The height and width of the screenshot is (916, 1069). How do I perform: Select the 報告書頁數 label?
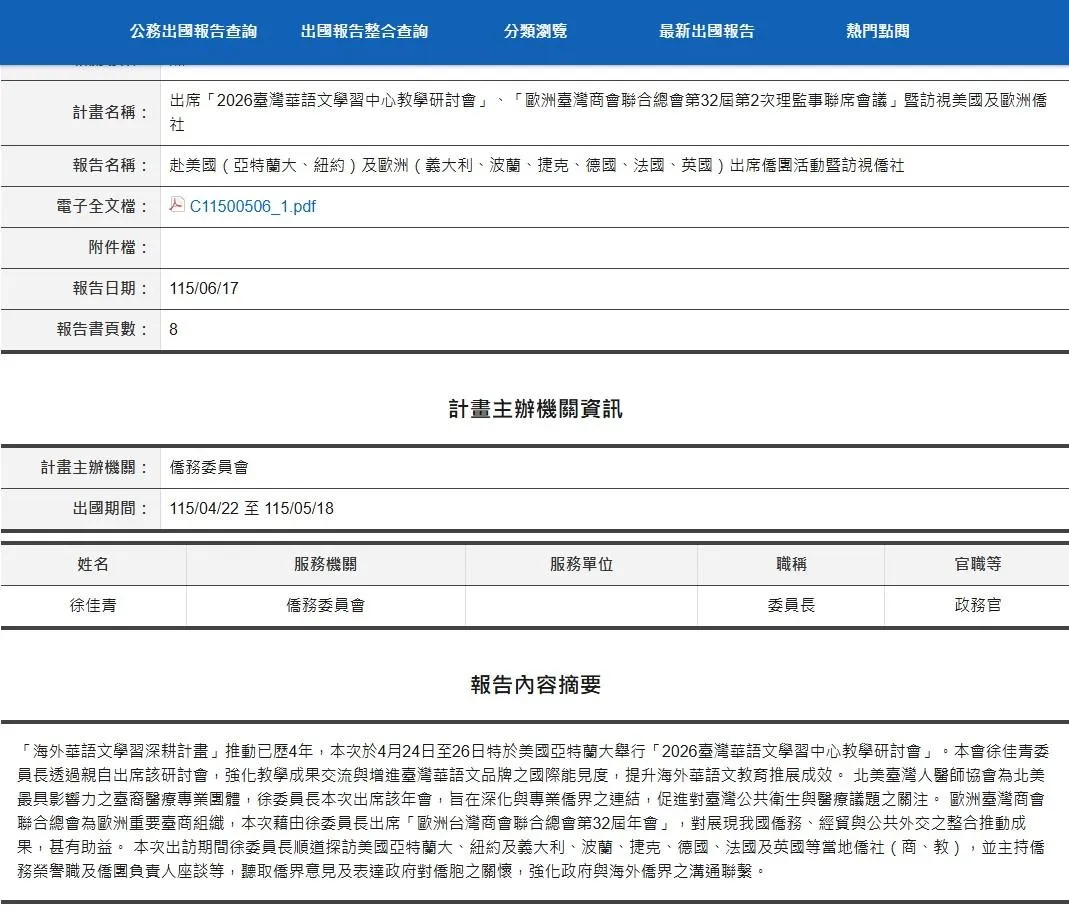[102, 329]
